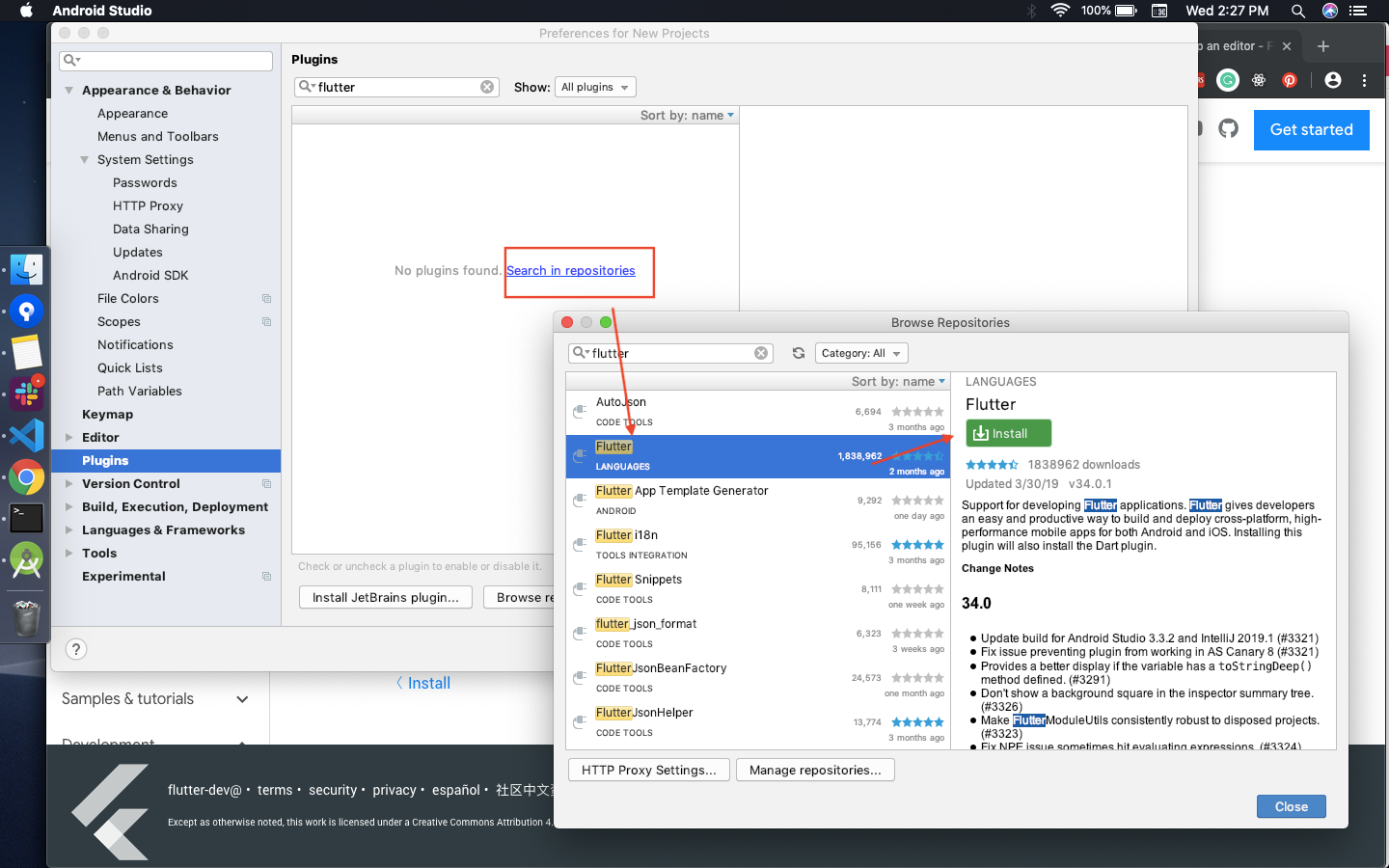The height and width of the screenshot is (868, 1389).
Task: Click the Grammarly extension icon
Action: [x=1228, y=80]
